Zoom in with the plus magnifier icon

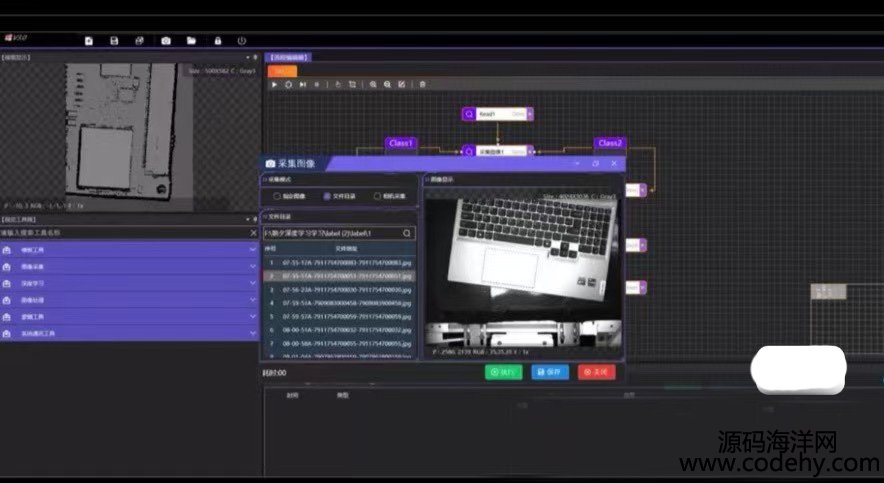(x=373, y=85)
